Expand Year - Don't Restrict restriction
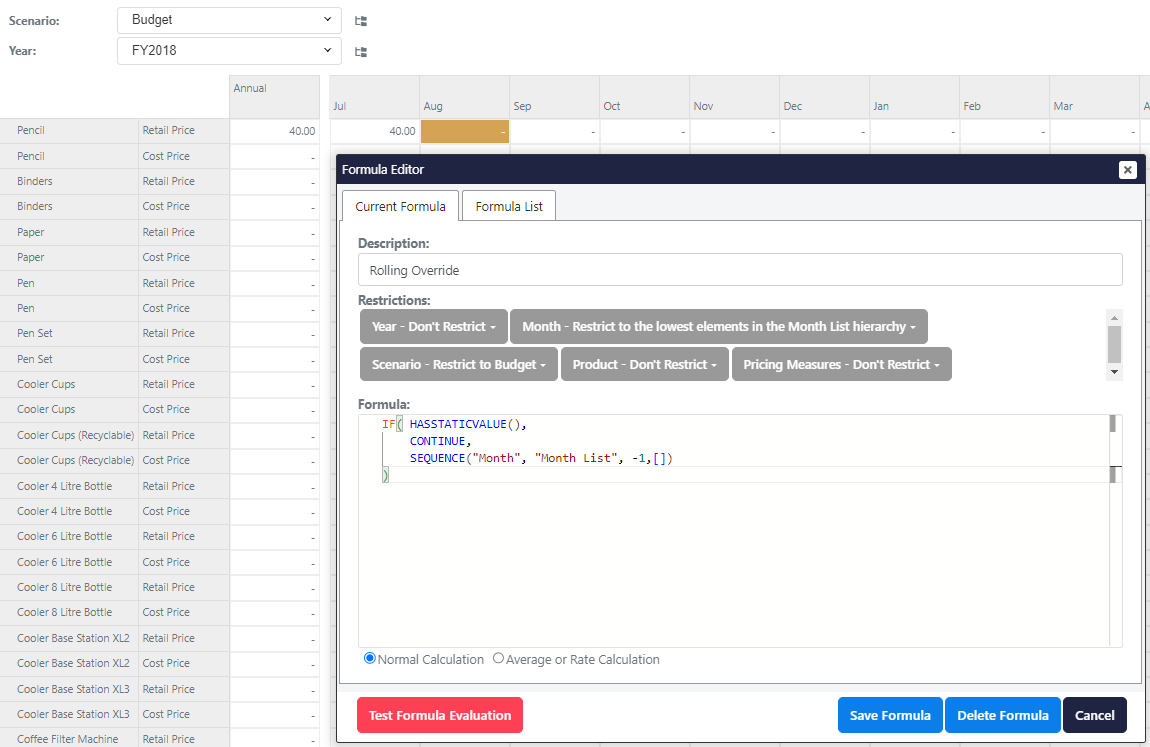The image size is (1150, 747). (x=433, y=327)
